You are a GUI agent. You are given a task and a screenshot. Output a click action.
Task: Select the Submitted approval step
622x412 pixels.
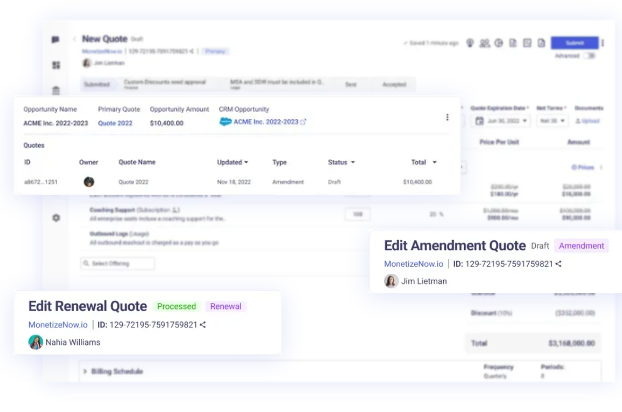pyautogui.click(x=97, y=84)
